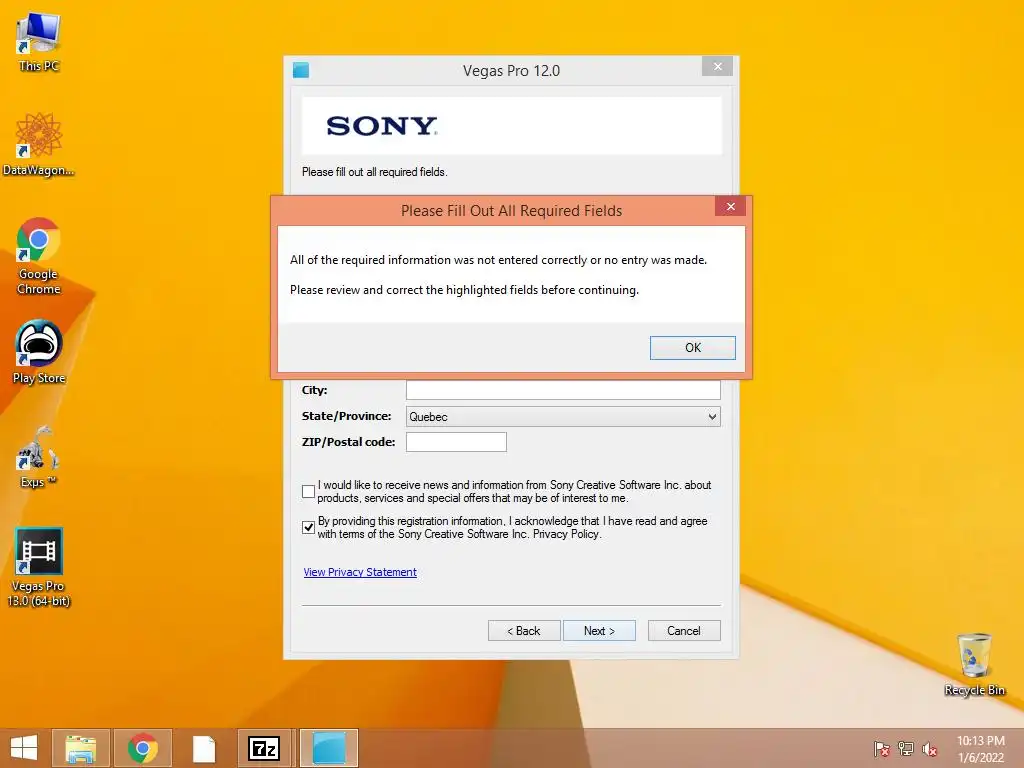Click the Back button
Image resolution: width=1024 pixels, height=768 pixels.
524,631
